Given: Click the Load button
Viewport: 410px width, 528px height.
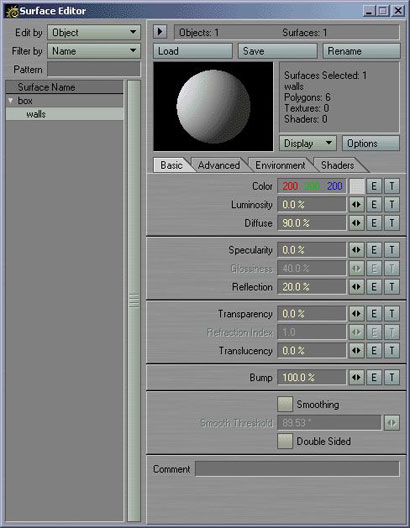Looking at the screenshot, I should click(193, 51).
